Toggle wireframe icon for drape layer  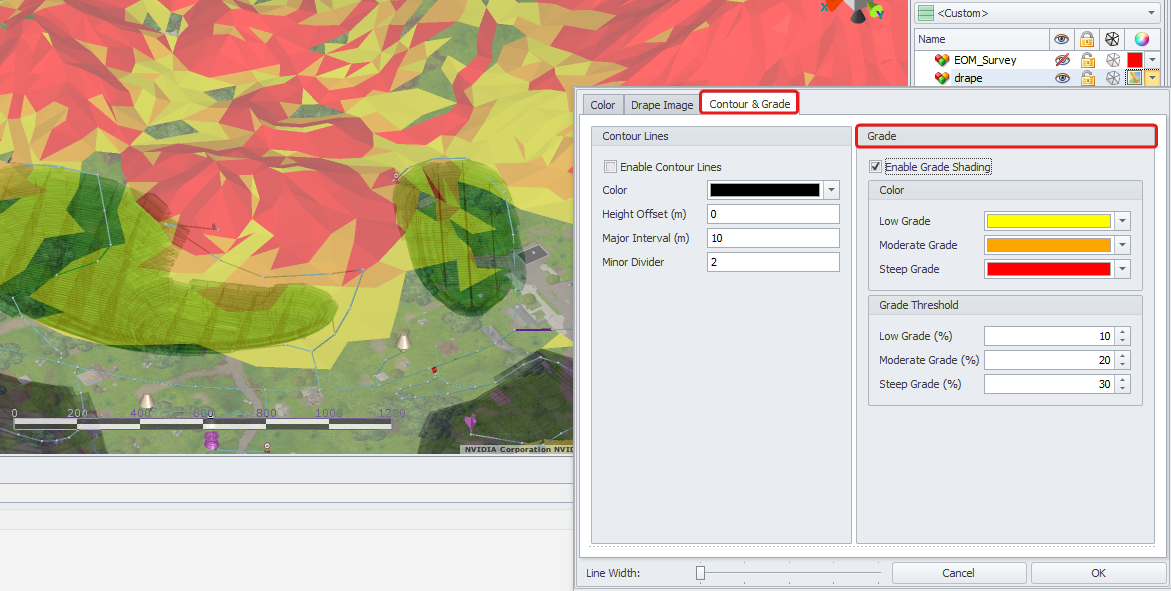coord(1111,78)
